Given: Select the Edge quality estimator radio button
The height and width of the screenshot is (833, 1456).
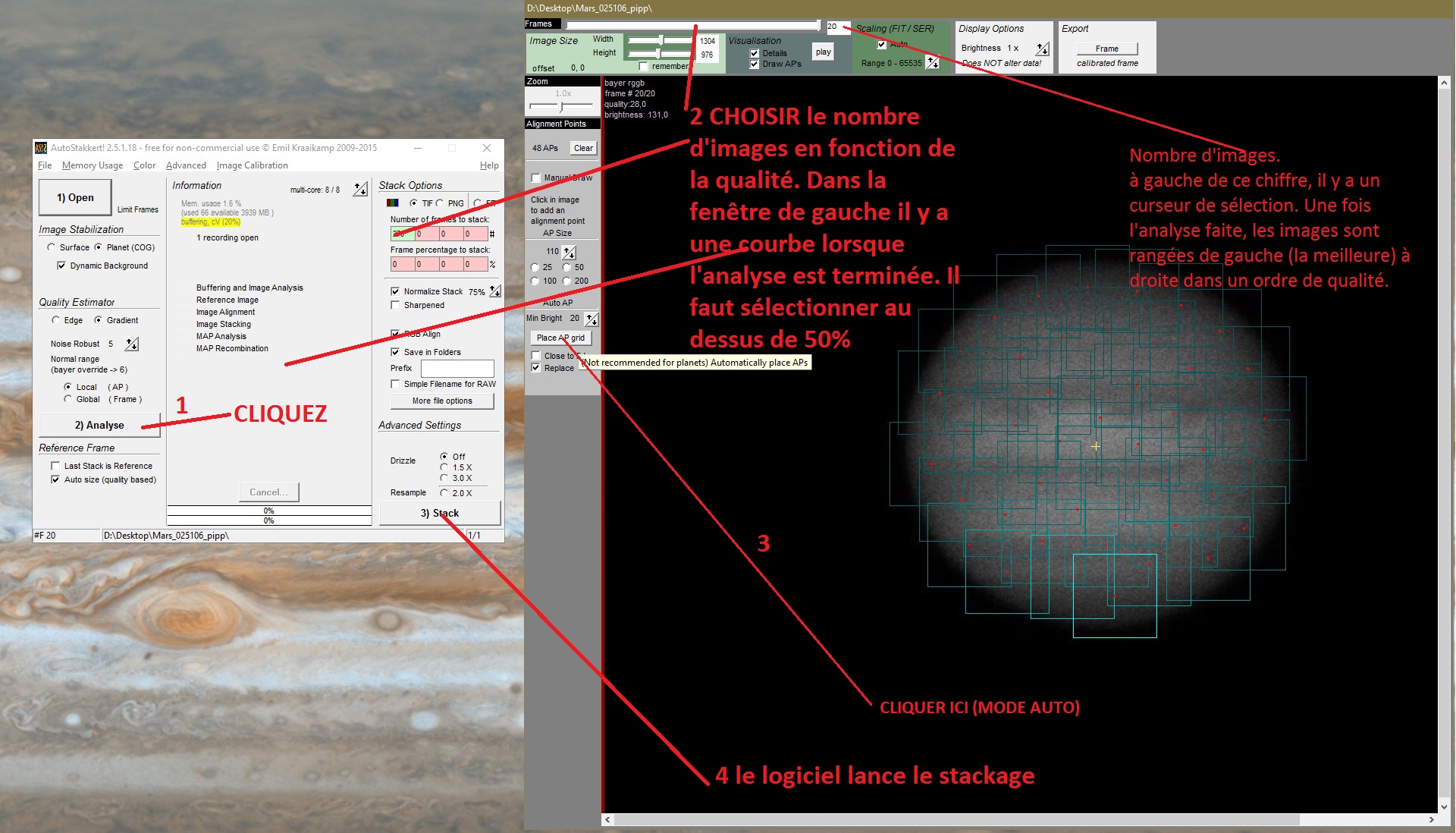Looking at the screenshot, I should pyautogui.click(x=55, y=320).
